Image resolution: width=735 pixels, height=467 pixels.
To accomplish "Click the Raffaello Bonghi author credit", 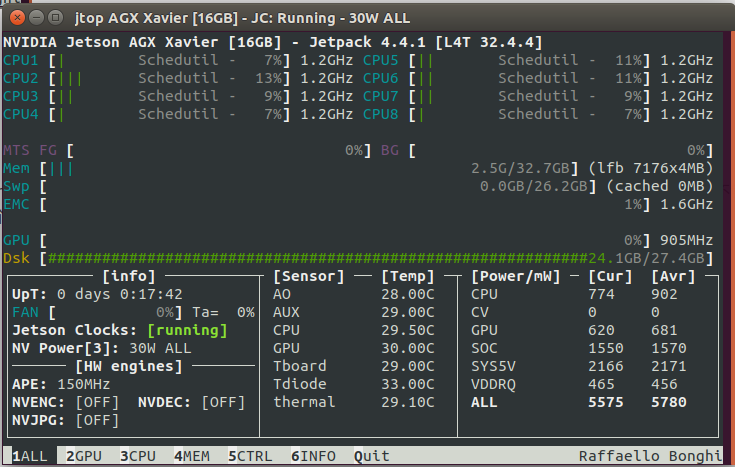I will tap(651, 456).
